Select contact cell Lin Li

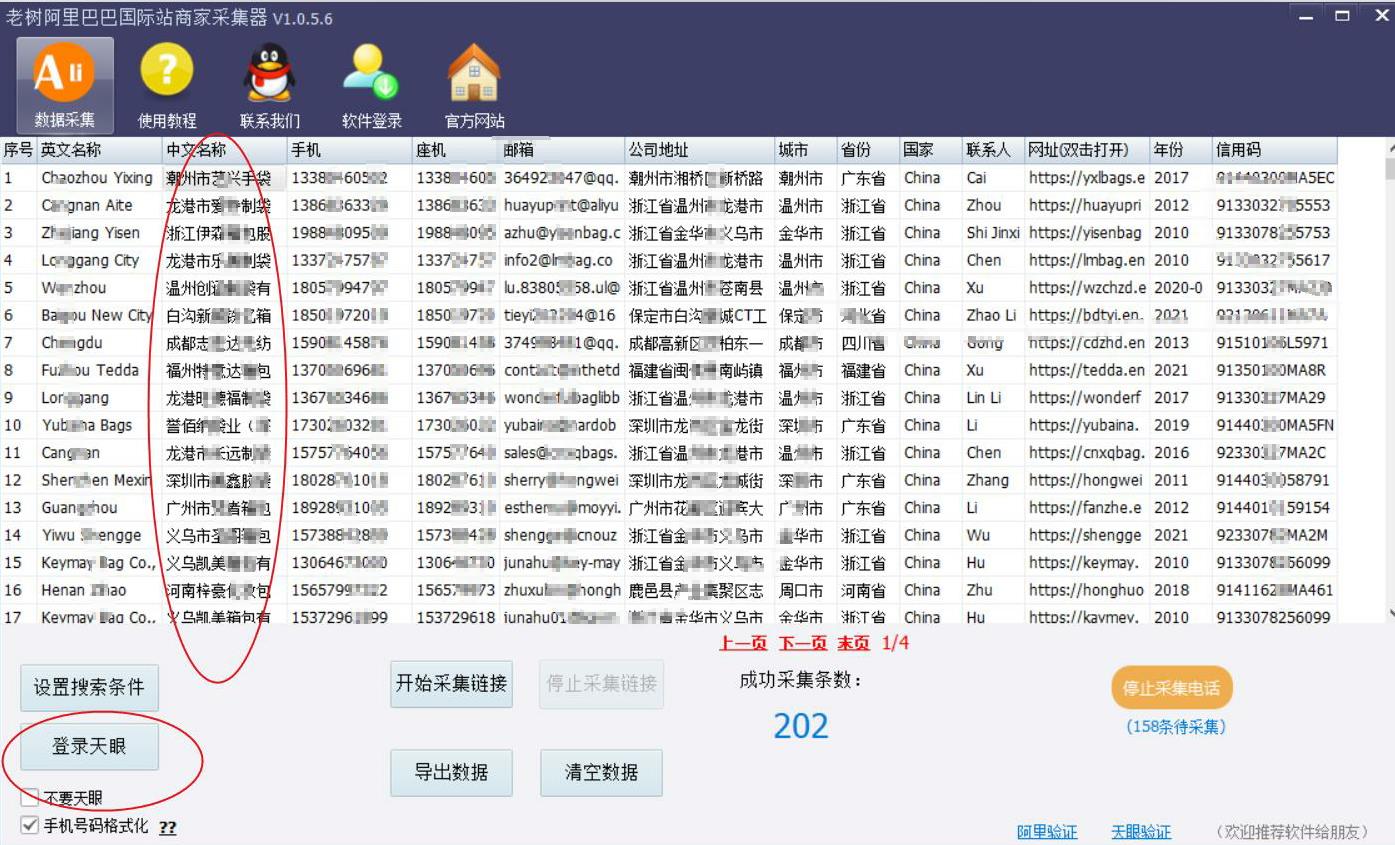point(993,398)
